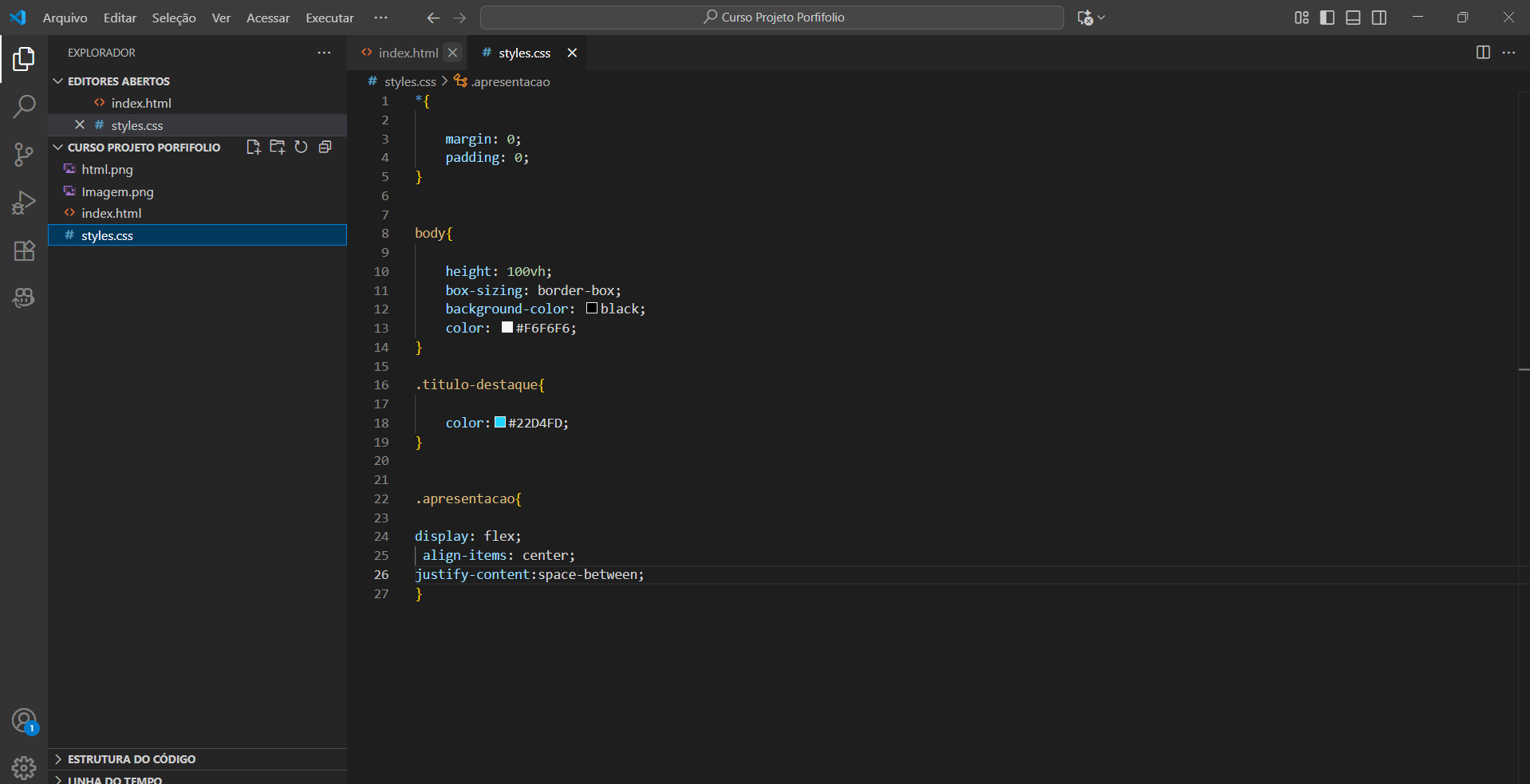Collapse all folders in explorer
The width and height of the screenshot is (1530, 784).
[x=325, y=147]
